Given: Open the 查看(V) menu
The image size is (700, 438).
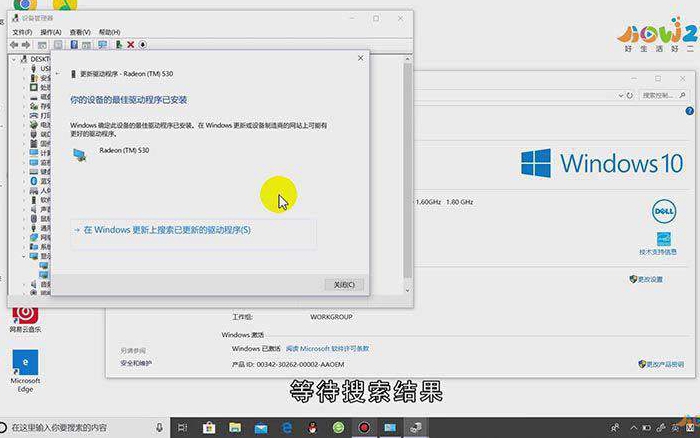Looking at the screenshot, I should pos(80,32).
